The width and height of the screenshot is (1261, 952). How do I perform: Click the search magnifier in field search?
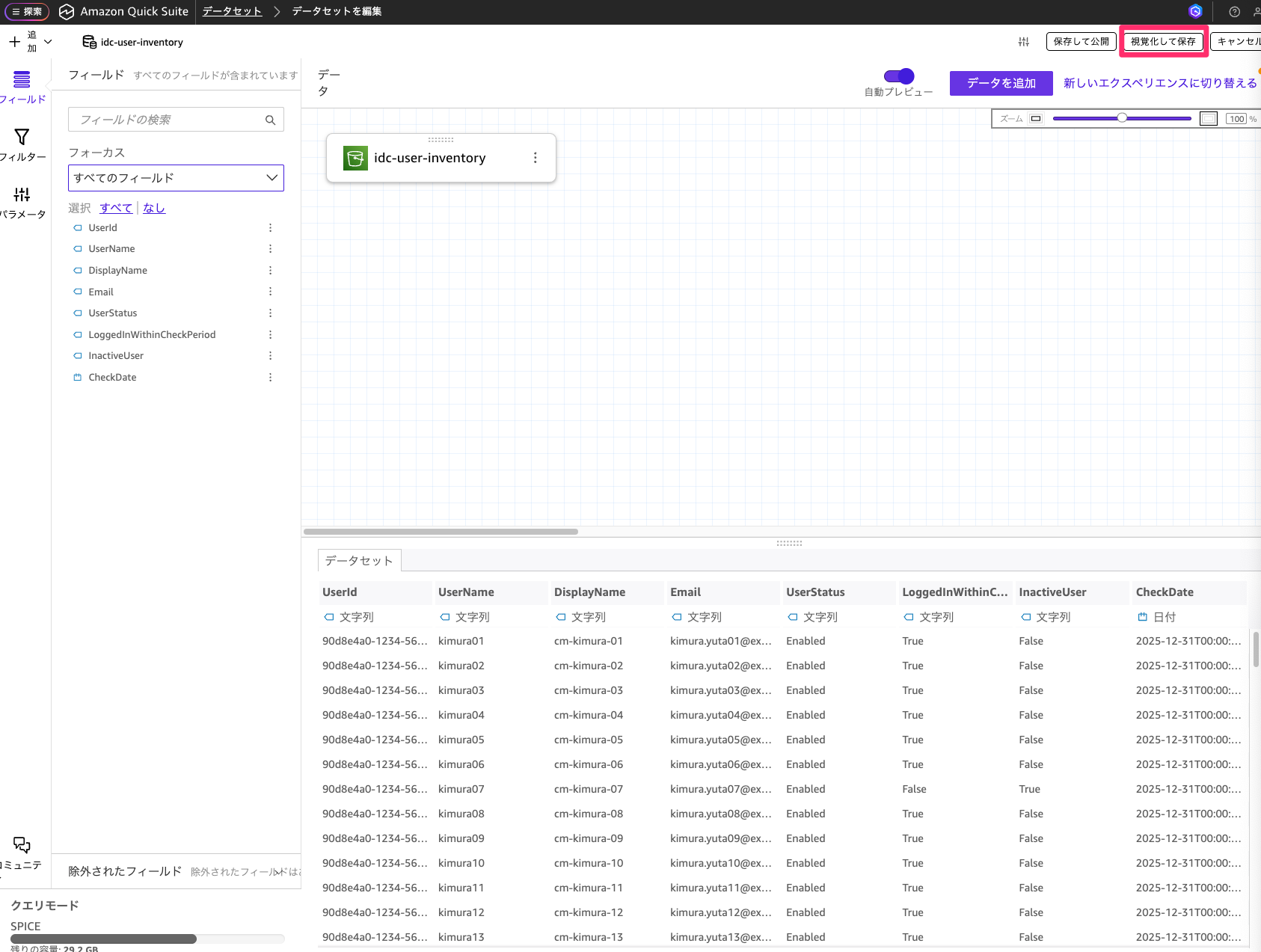pos(270,120)
